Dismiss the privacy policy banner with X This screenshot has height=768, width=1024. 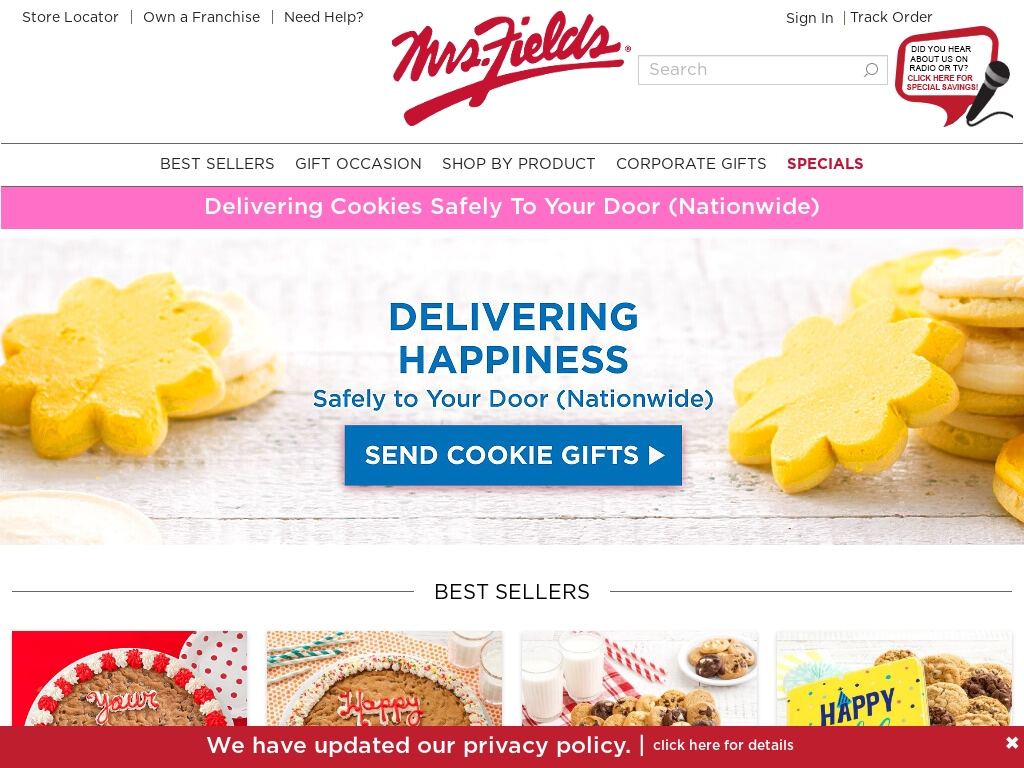coord(1012,743)
